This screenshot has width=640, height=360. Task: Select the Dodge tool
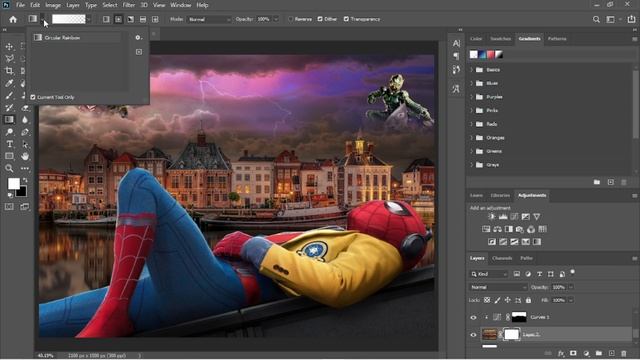pos(9,132)
